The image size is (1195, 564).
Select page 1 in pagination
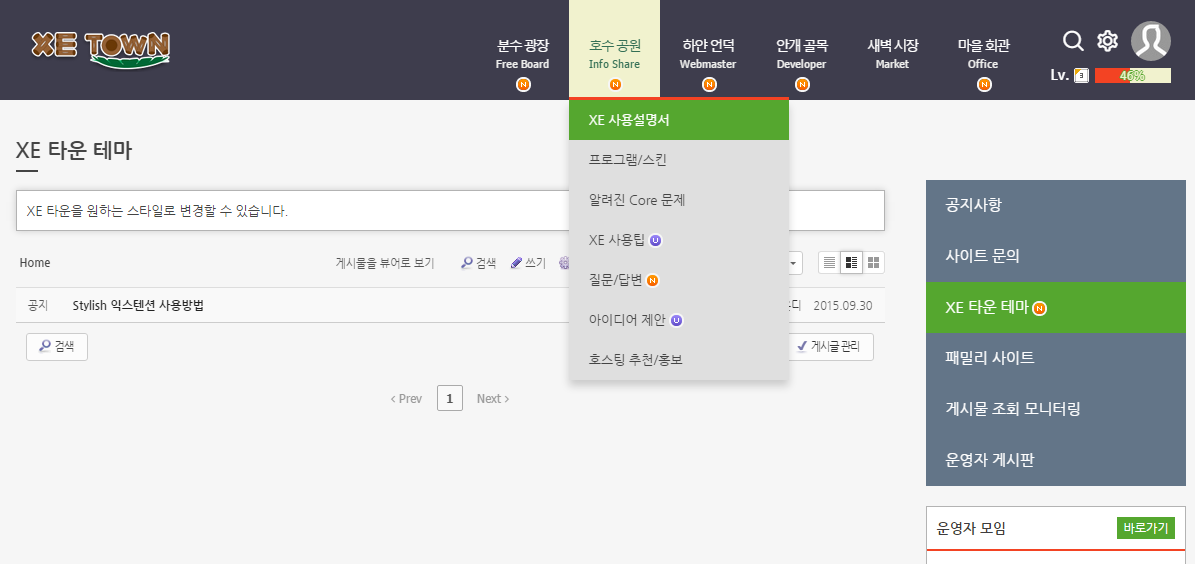tap(450, 398)
